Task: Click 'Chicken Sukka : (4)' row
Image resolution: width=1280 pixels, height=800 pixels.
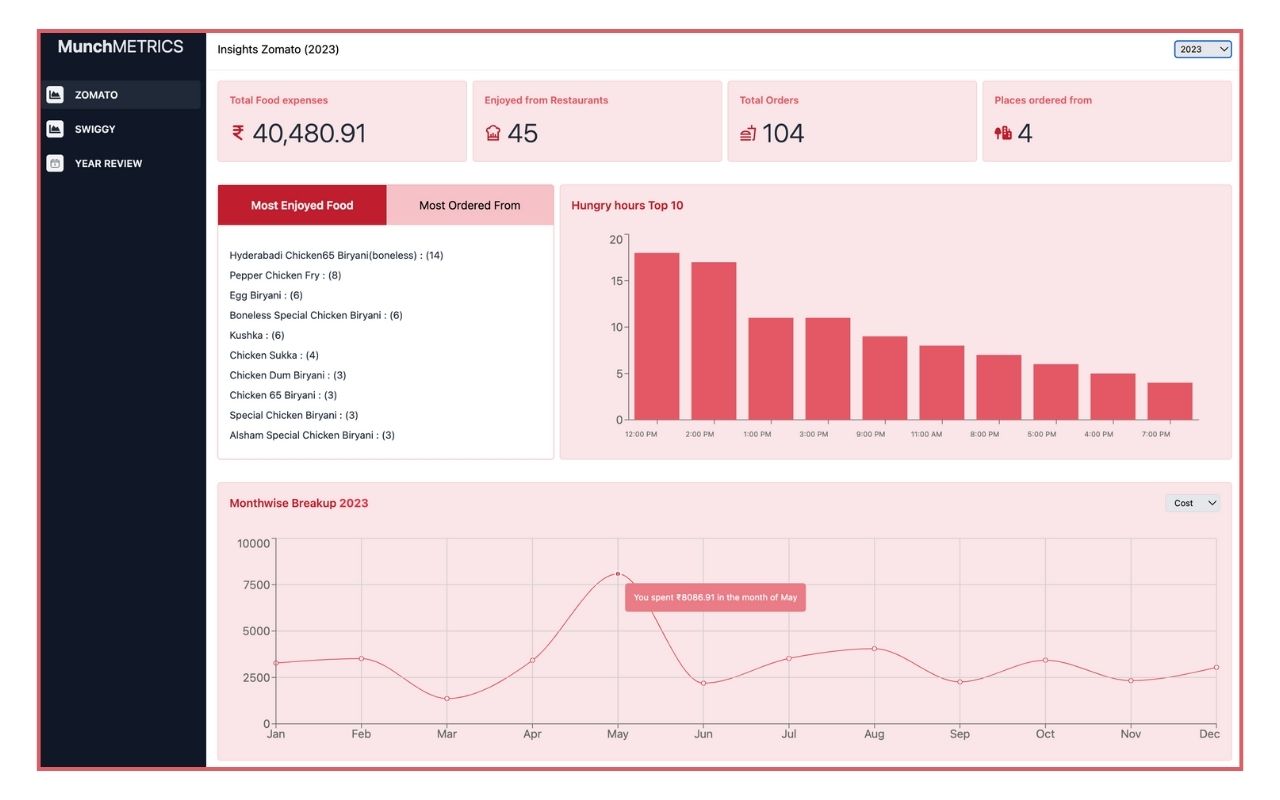Action: coord(274,355)
